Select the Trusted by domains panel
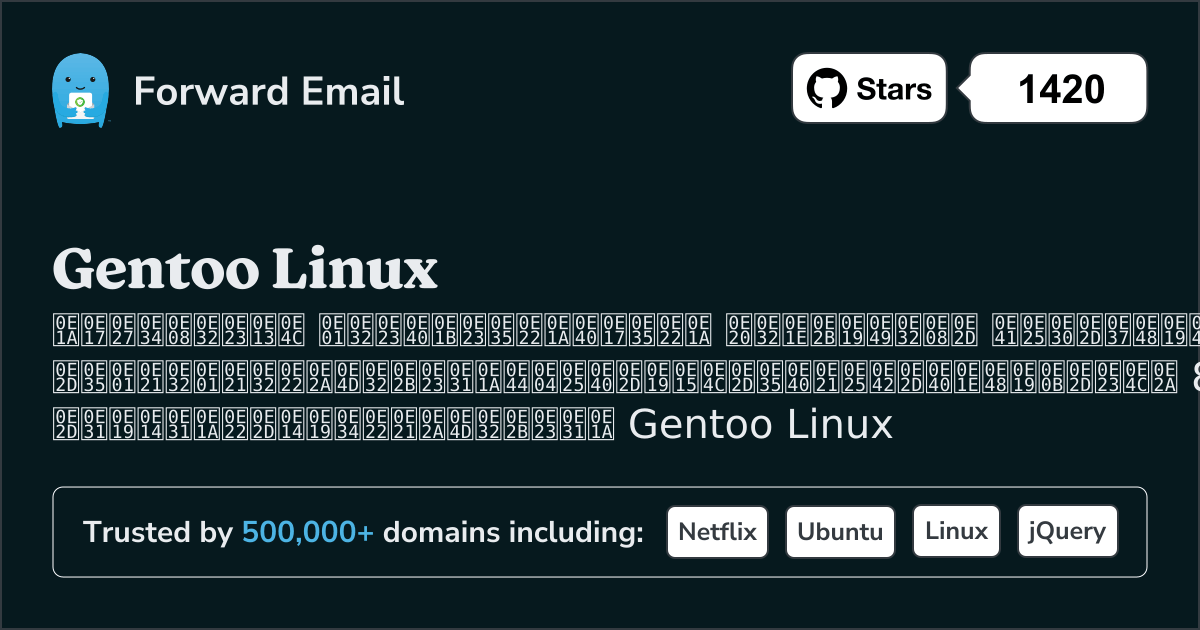Image resolution: width=1200 pixels, height=630 pixels. [600, 531]
